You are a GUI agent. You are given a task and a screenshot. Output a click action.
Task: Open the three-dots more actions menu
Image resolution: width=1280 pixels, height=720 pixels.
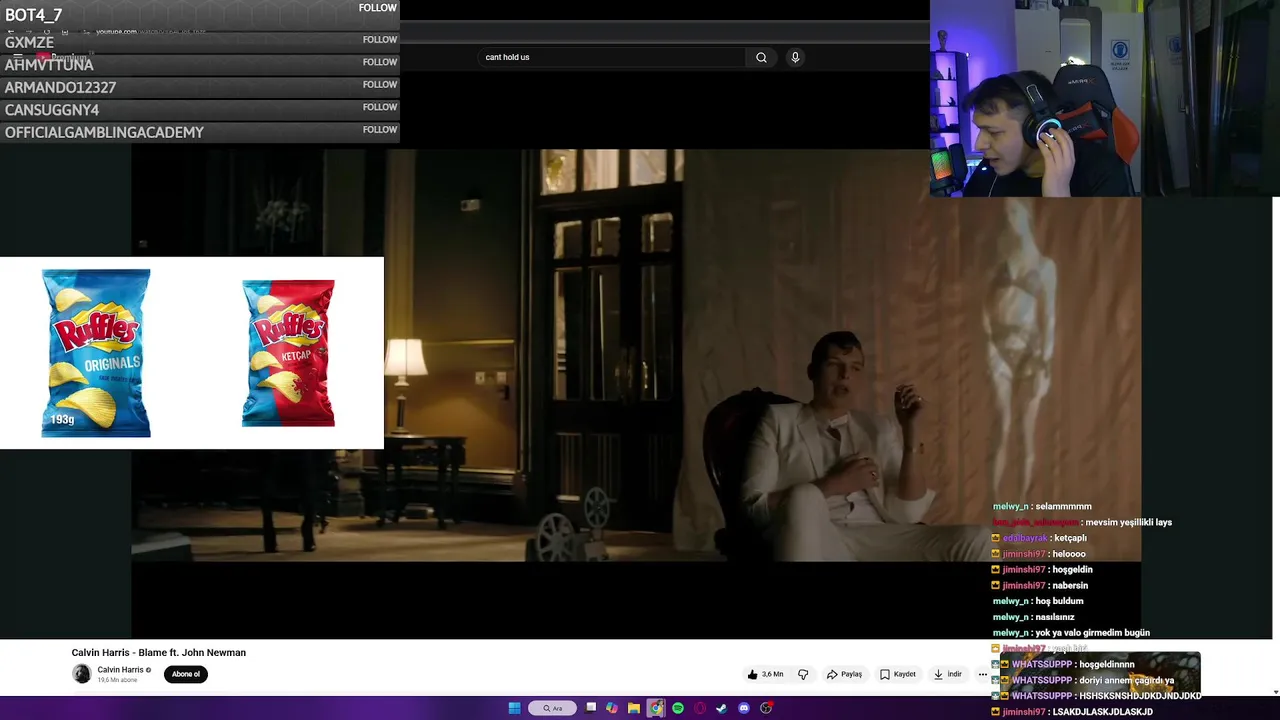point(982,674)
